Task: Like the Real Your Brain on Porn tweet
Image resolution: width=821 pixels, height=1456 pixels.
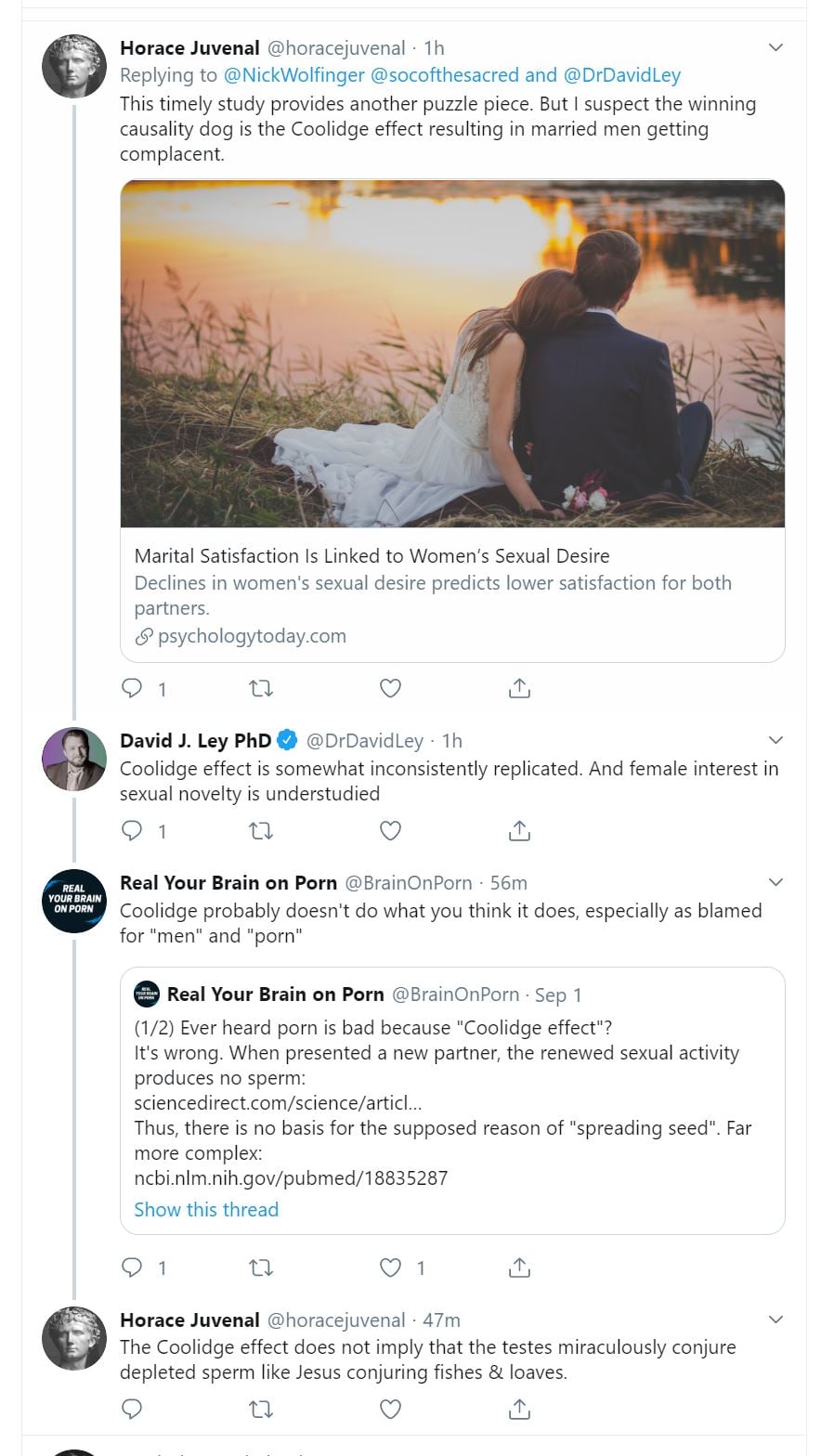Action: (391, 1267)
